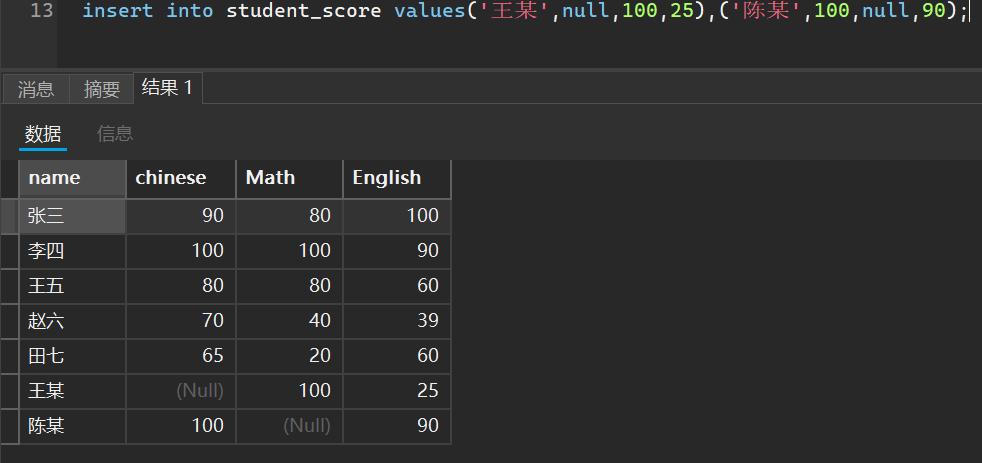Image resolution: width=982 pixels, height=463 pixels.
Task: Click the 'insert' keyword in the editor
Action: point(118,11)
